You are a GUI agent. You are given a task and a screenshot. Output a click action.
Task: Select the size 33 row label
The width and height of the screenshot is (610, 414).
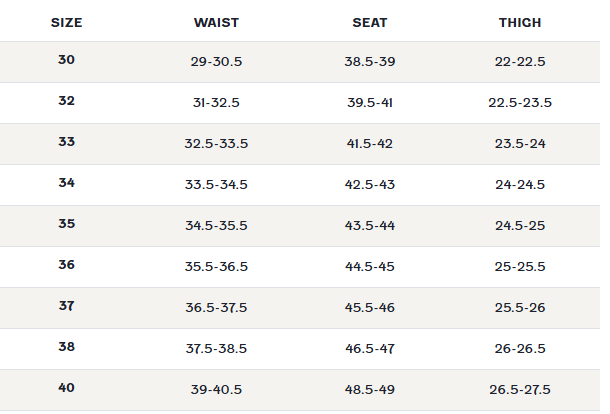(67, 142)
